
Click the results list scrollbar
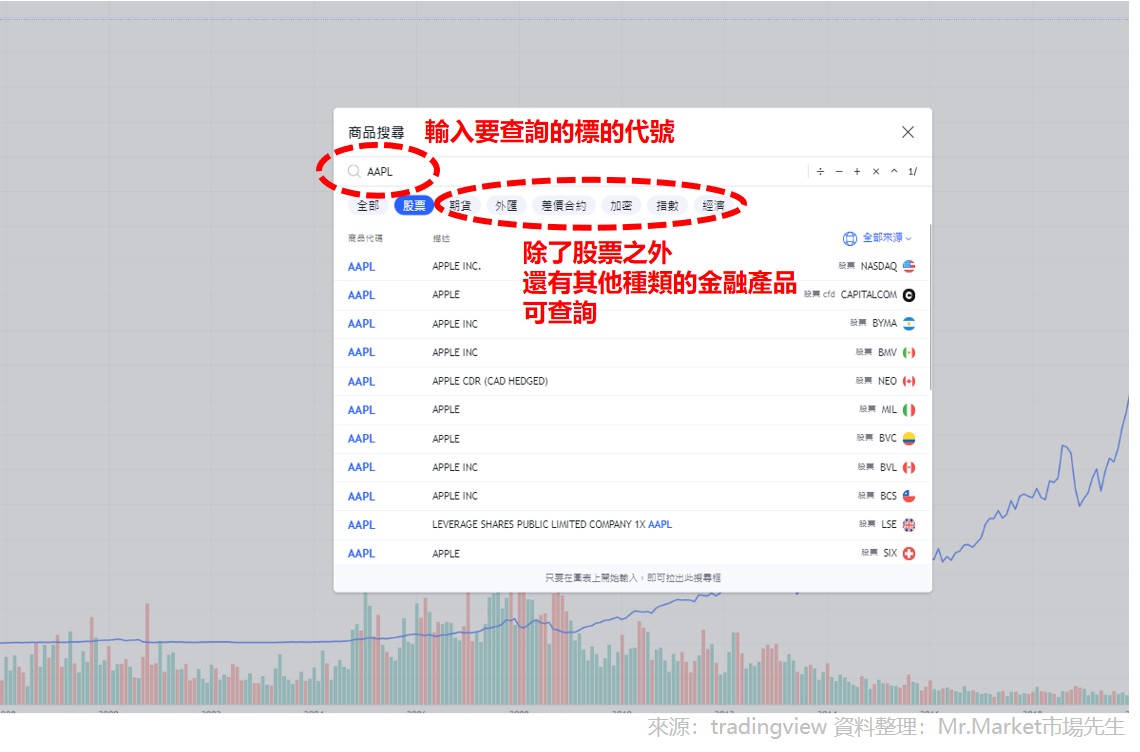pyautogui.click(x=930, y=307)
